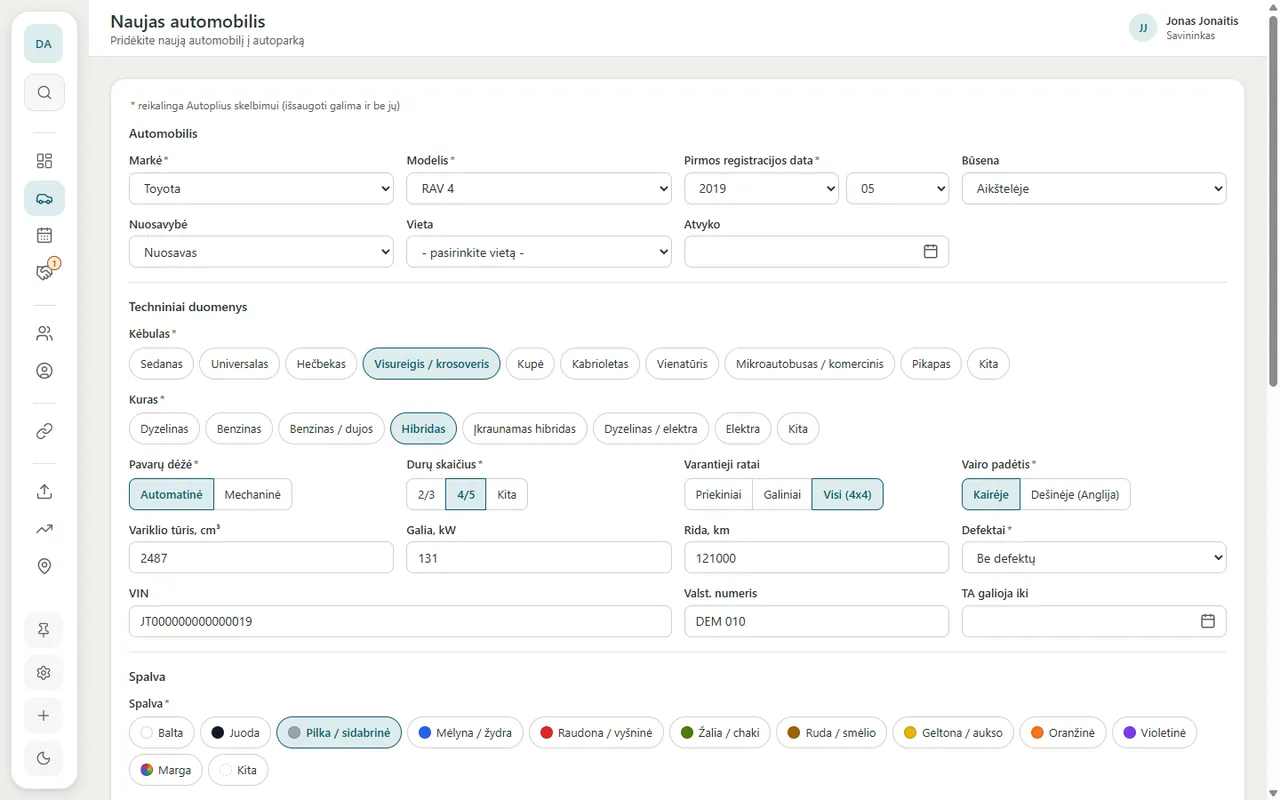
Task: Open the map pin icon in sidebar
Action: pyautogui.click(x=44, y=566)
